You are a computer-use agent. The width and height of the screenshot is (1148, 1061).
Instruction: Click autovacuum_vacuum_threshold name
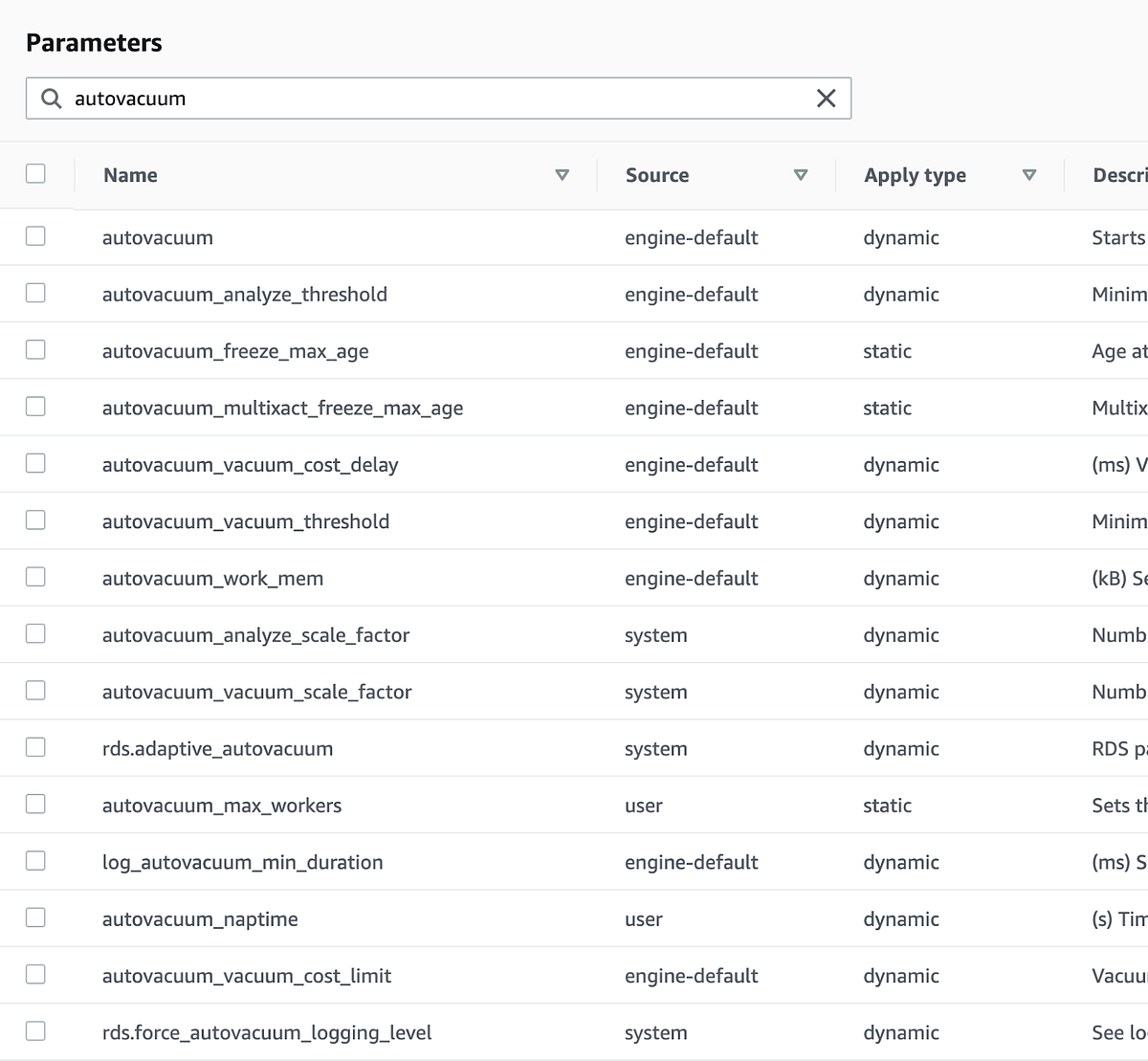tap(246, 521)
